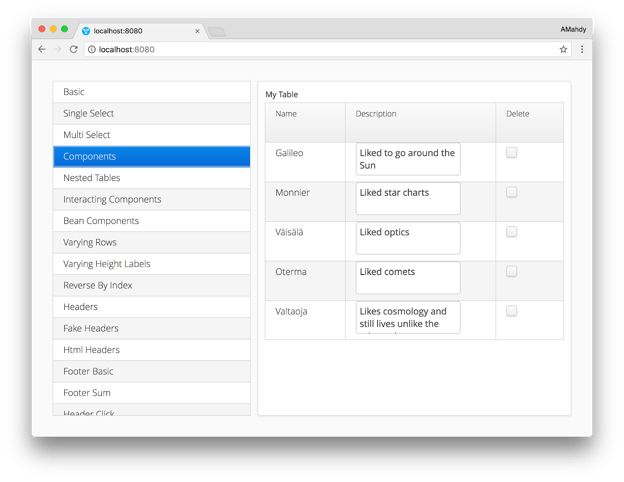Viewport: 624px width, 482px height.
Task: Click the browser back arrow
Action: pos(42,49)
